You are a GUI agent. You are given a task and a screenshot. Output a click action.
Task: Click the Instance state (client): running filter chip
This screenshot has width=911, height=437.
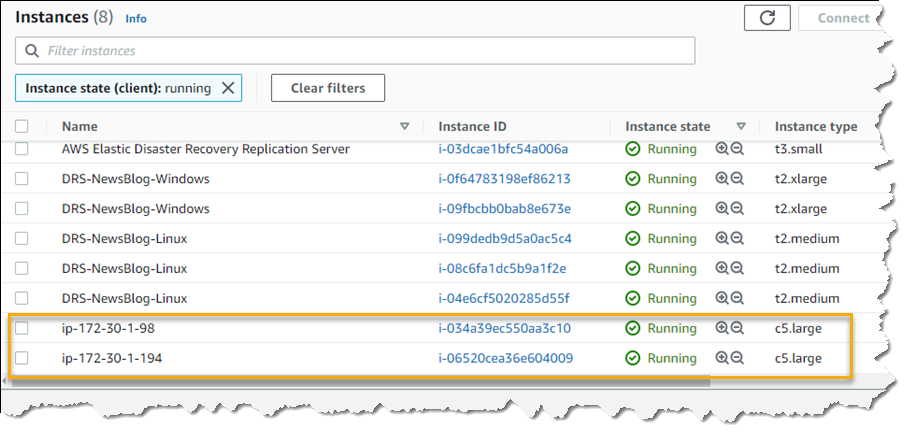click(128, 88)
